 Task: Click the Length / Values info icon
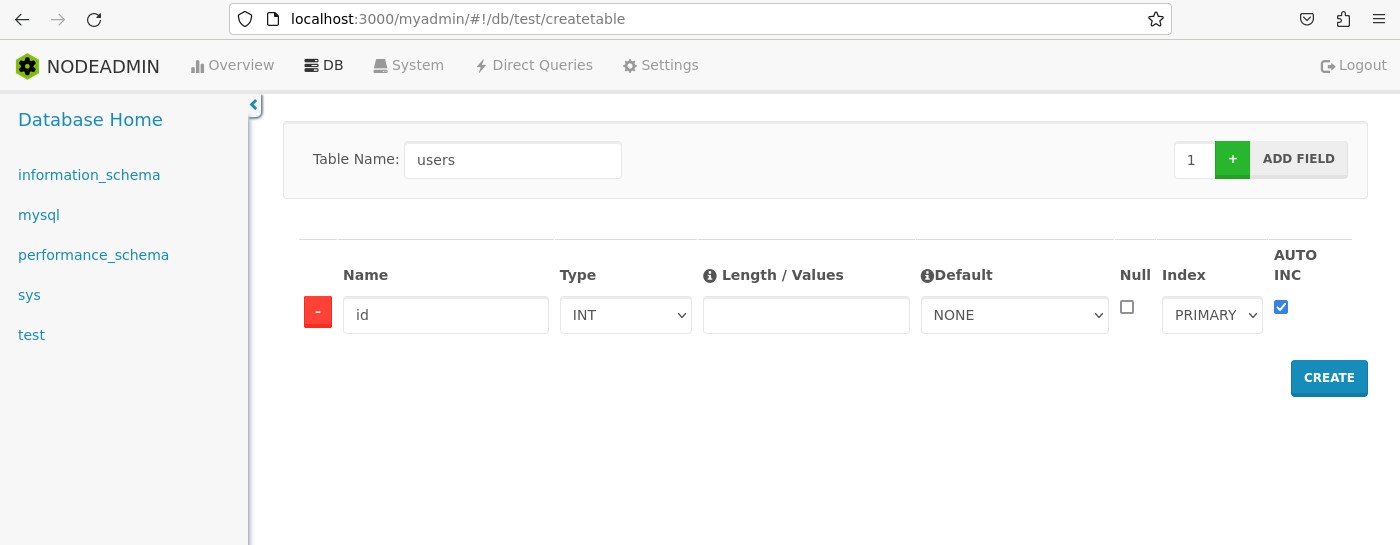[x=710, y=276]
